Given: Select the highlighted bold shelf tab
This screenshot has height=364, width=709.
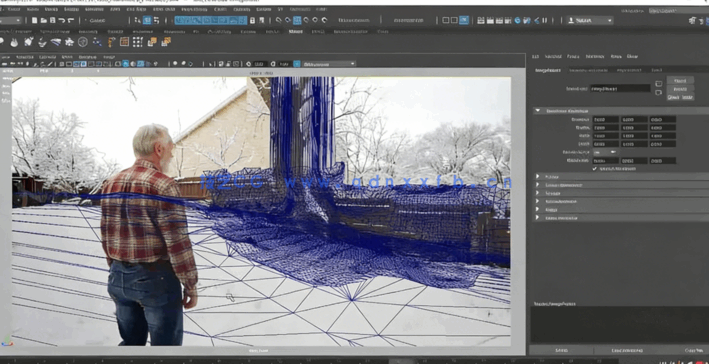Looking at the screenshot, I should pyautogui.click(x=295, y=32).
